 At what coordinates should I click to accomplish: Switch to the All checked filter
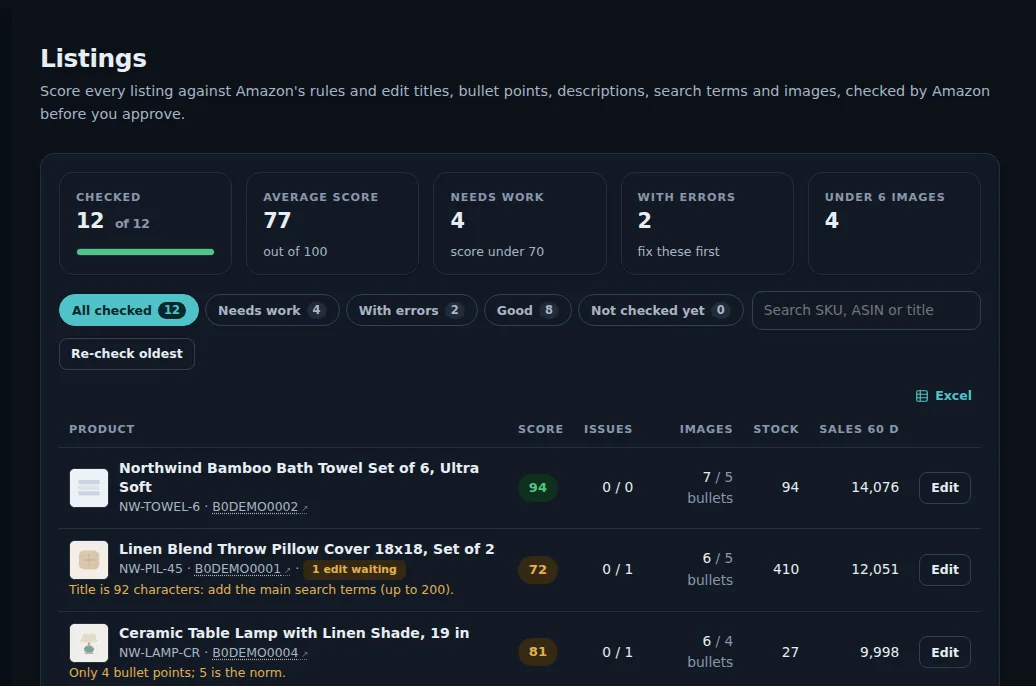(x=129, y=310)
